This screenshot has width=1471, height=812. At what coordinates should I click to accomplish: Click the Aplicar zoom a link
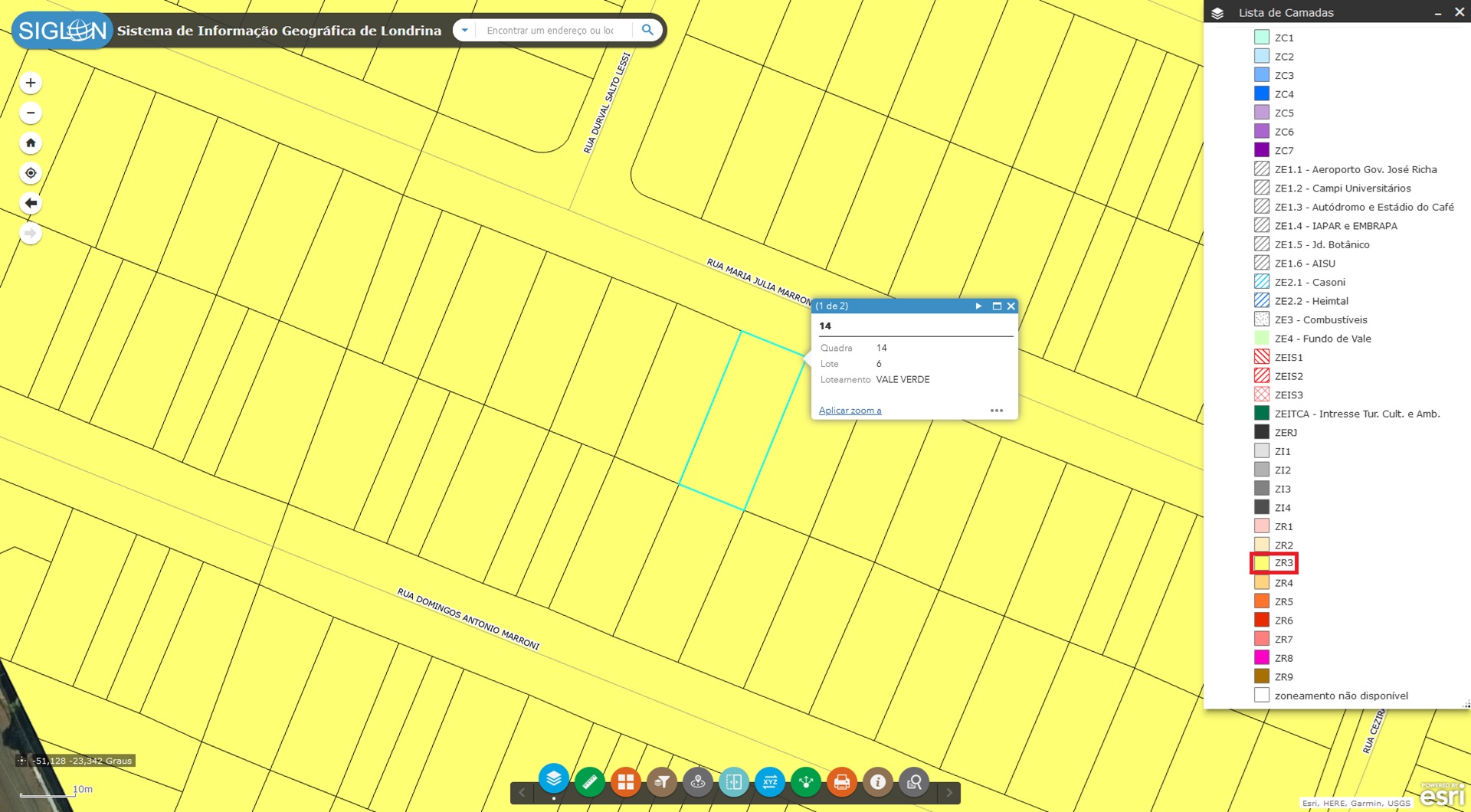[850, 411]
